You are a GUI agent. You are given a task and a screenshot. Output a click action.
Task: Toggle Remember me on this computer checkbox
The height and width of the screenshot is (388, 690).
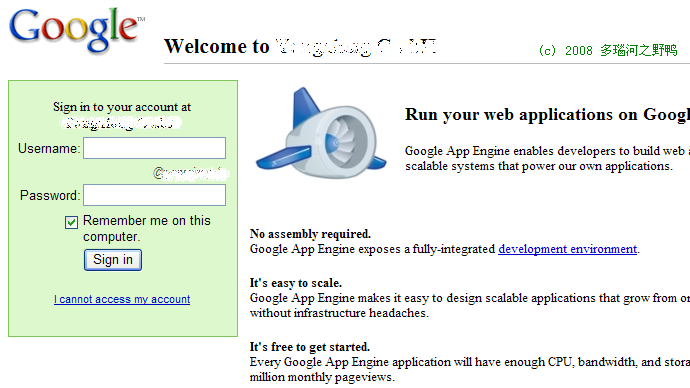point(71,222)
